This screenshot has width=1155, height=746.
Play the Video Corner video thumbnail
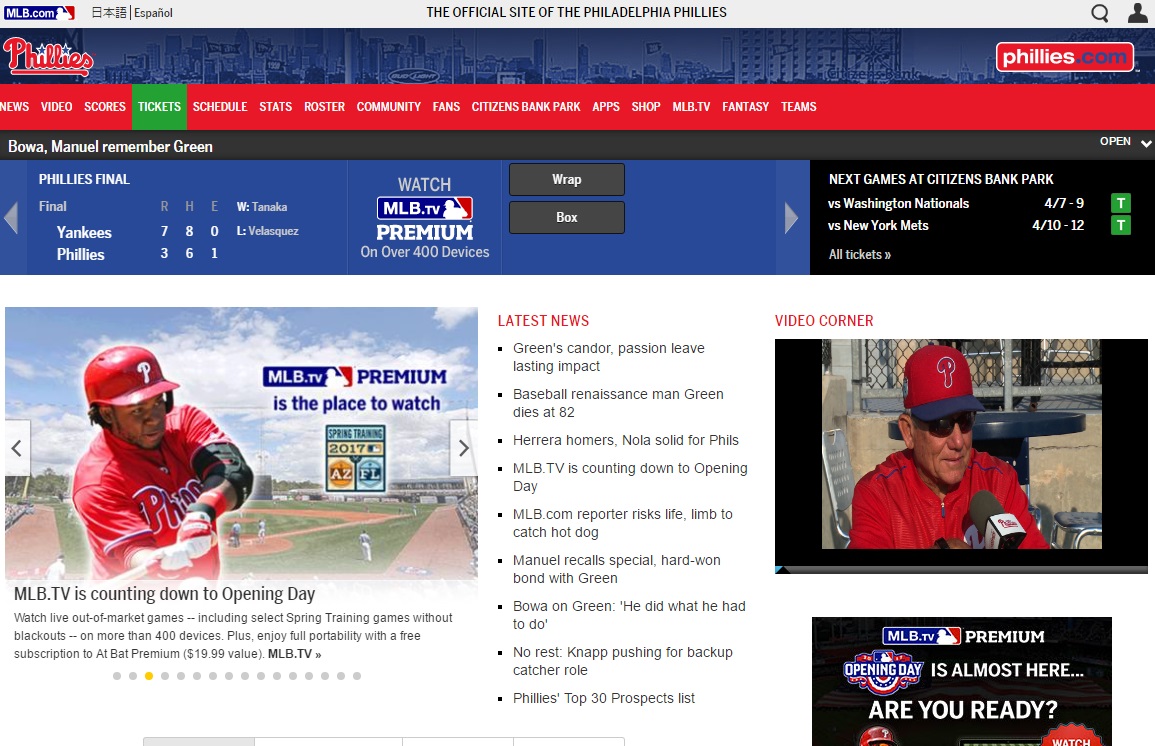click(x=961, y=444)
